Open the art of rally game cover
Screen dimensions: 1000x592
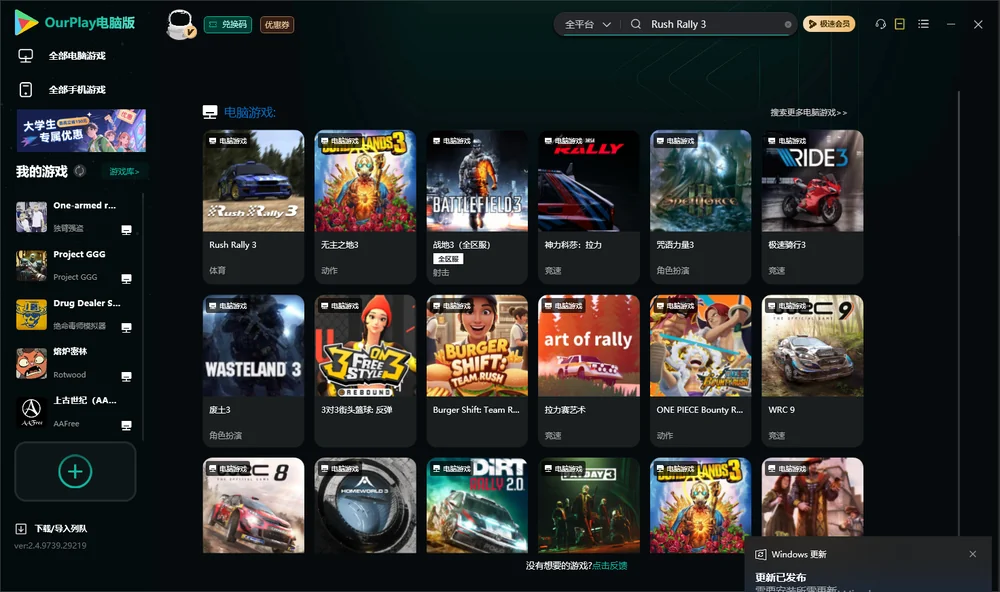589,346
